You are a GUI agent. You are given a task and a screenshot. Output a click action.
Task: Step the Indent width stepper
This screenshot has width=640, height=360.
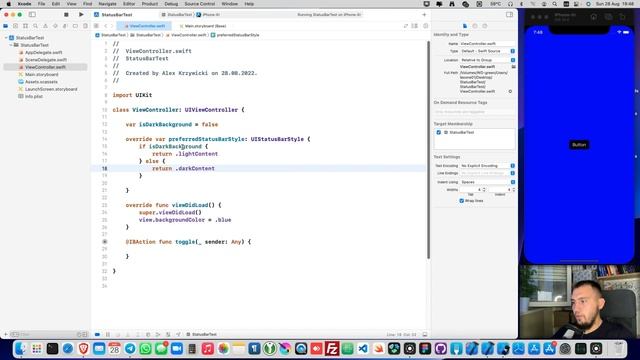pyautogui.click(x=513, y=189)
